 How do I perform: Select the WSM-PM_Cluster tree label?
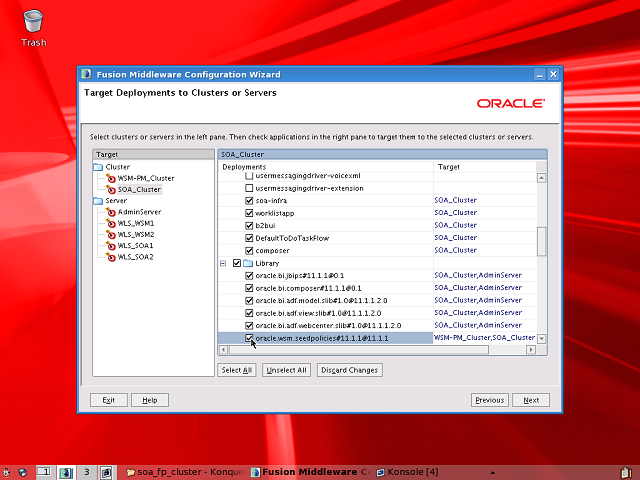pyautogui.click(x=146, y=178)
